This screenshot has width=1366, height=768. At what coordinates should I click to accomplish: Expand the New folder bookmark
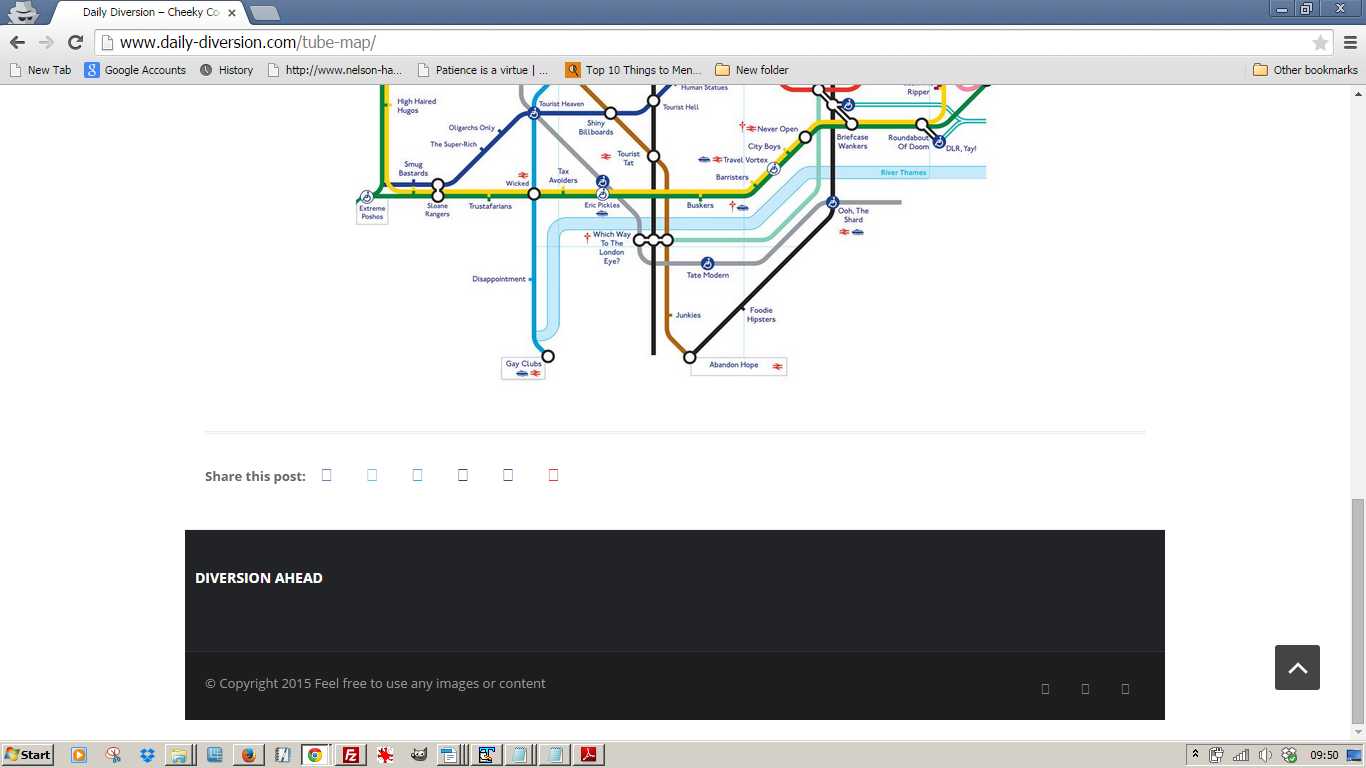pos(752,70)
